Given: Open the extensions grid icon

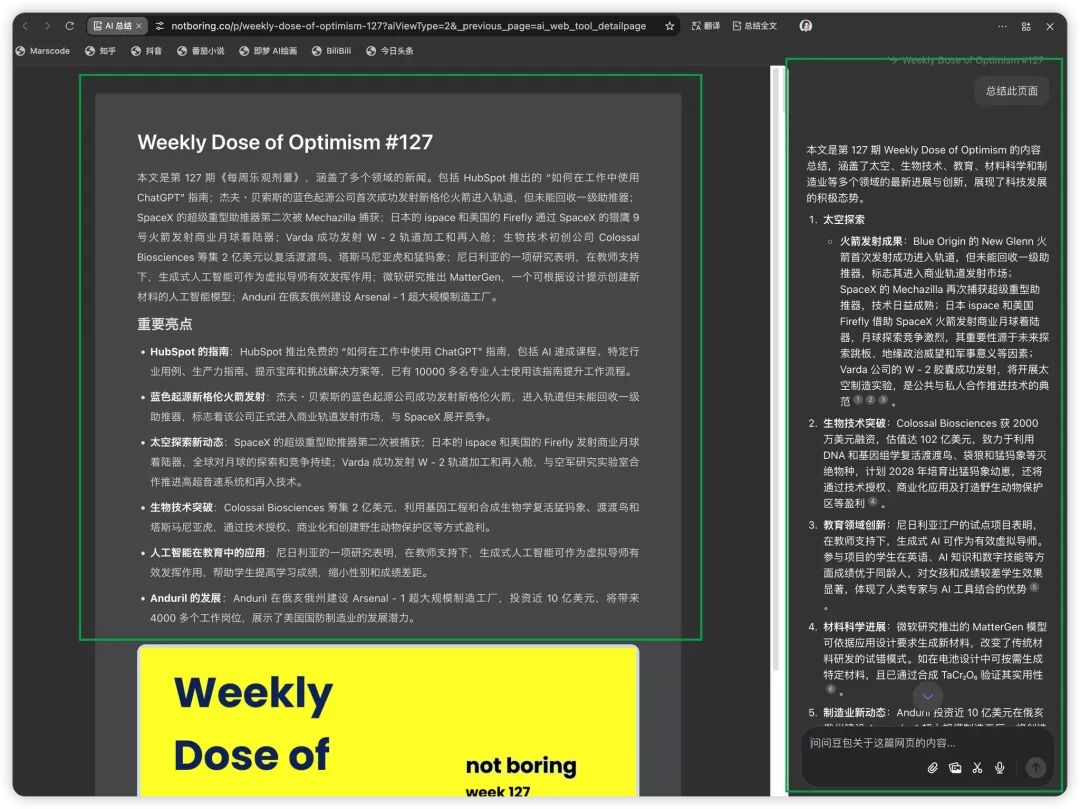Looking at the screenshot, I should [x=1026, y=26].
